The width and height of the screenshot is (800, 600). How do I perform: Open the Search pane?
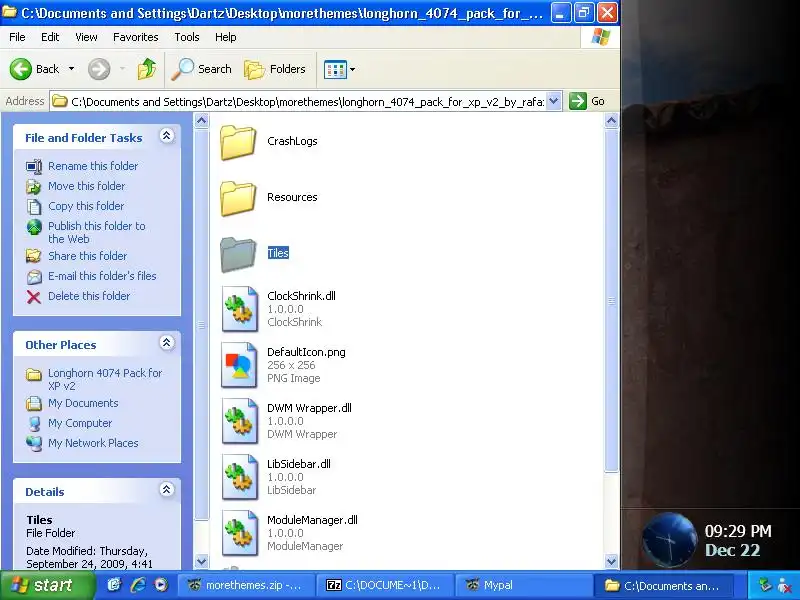[x=202, y=69]
